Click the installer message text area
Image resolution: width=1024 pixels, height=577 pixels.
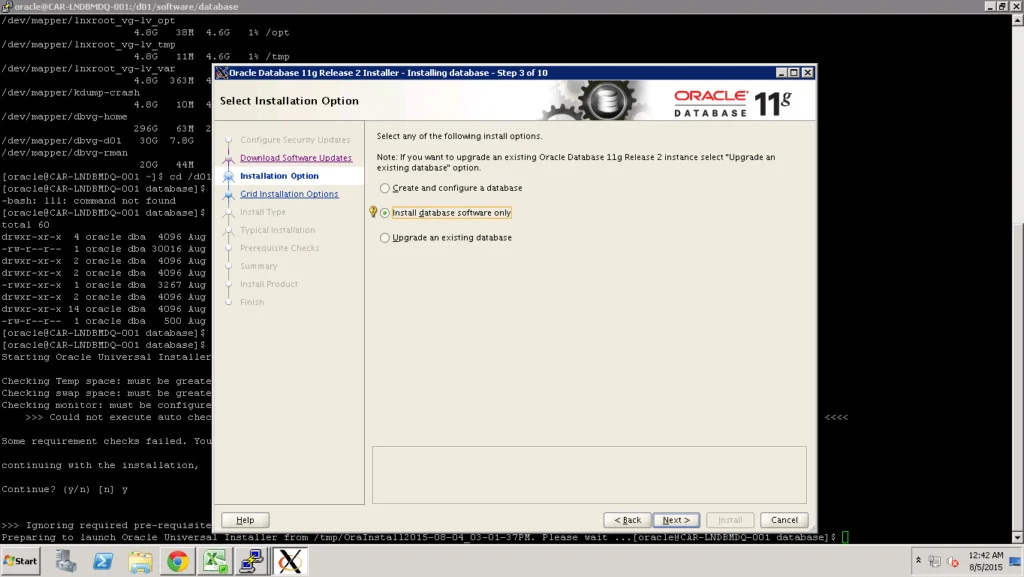coord(589,475)
